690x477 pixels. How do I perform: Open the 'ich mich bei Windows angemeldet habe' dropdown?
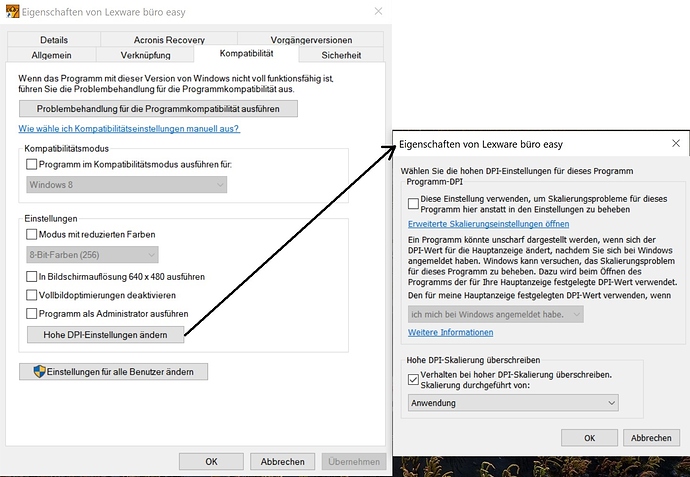[495, 314]
